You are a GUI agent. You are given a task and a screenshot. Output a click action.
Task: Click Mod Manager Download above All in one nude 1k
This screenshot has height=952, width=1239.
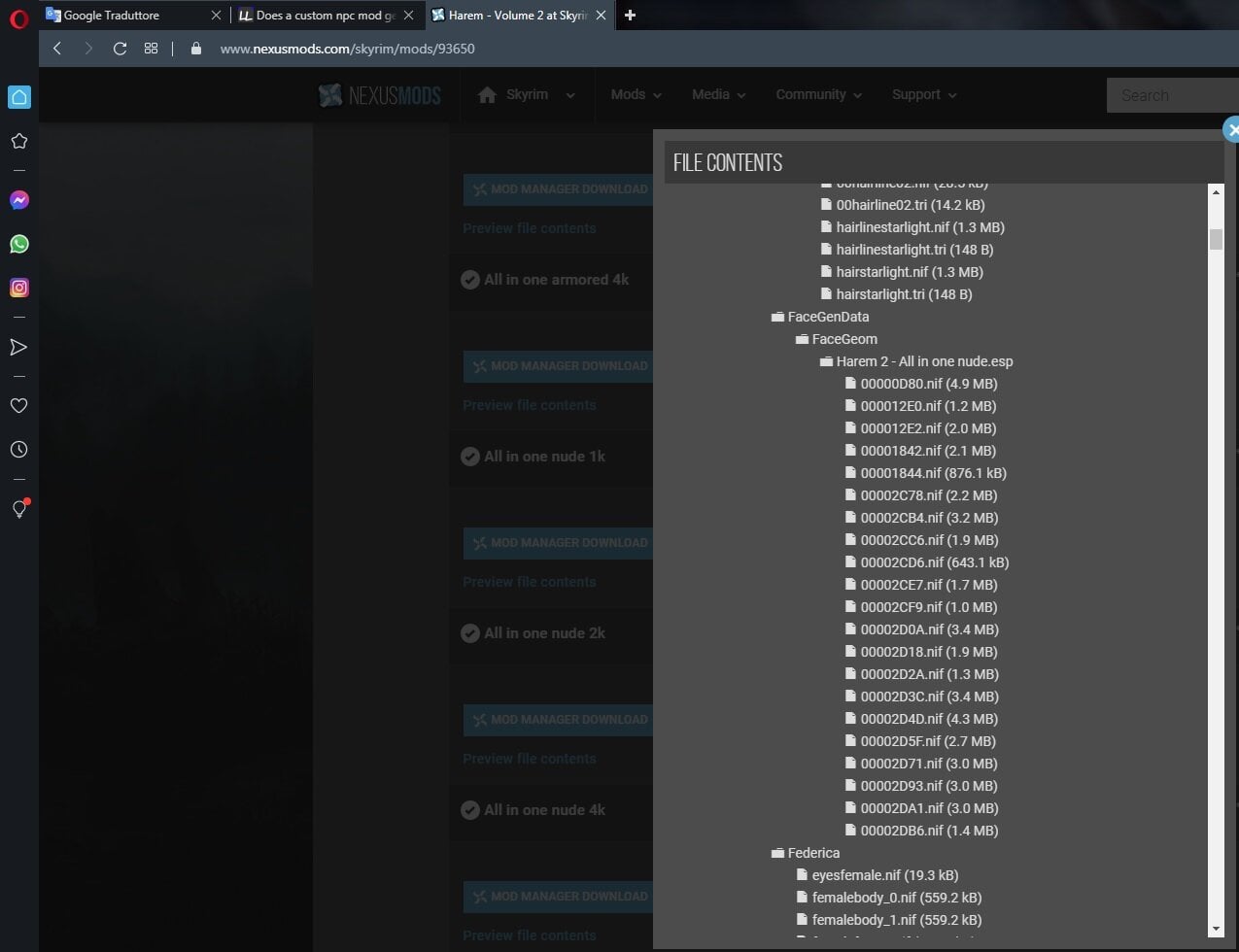558,366
